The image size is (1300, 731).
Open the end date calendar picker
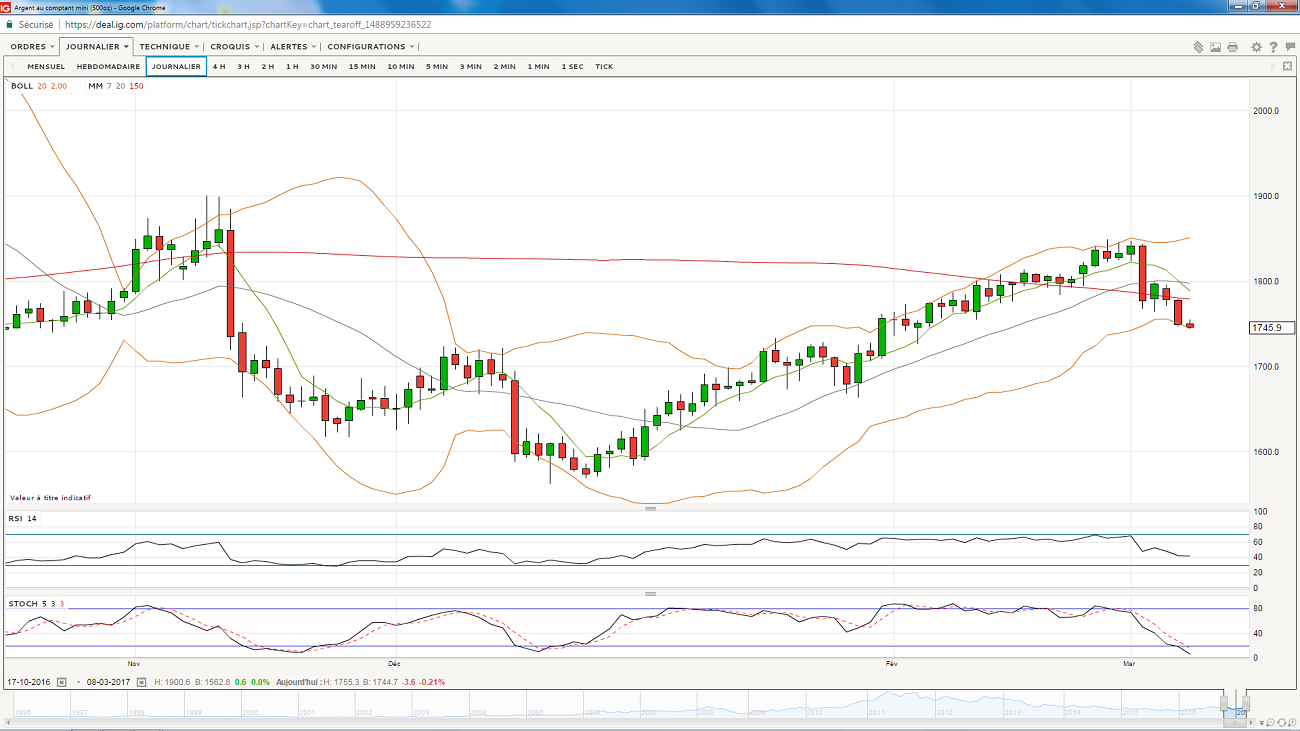144,682
